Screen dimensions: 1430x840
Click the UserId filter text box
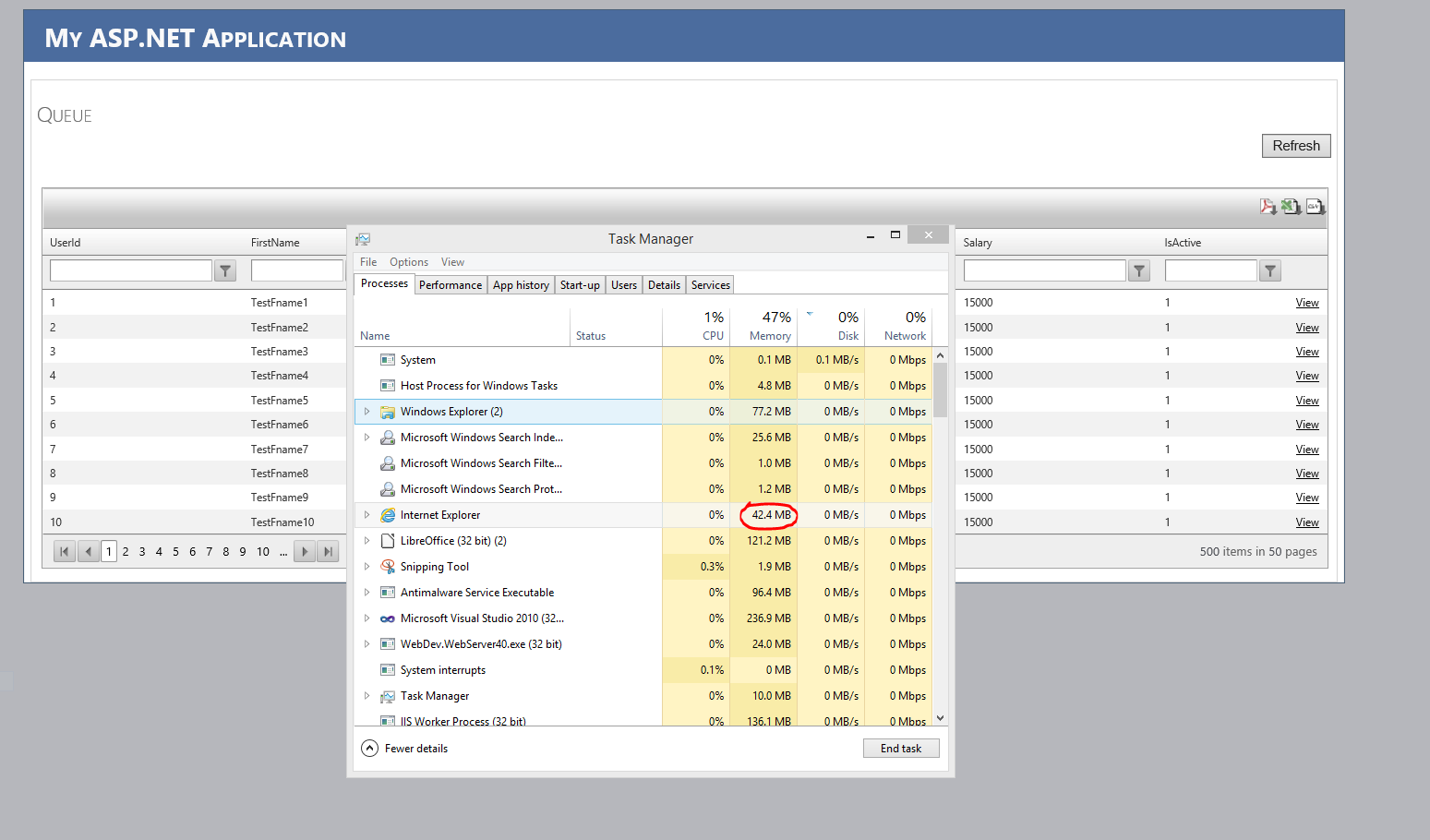pyautogui.click(x=131, y=270)
